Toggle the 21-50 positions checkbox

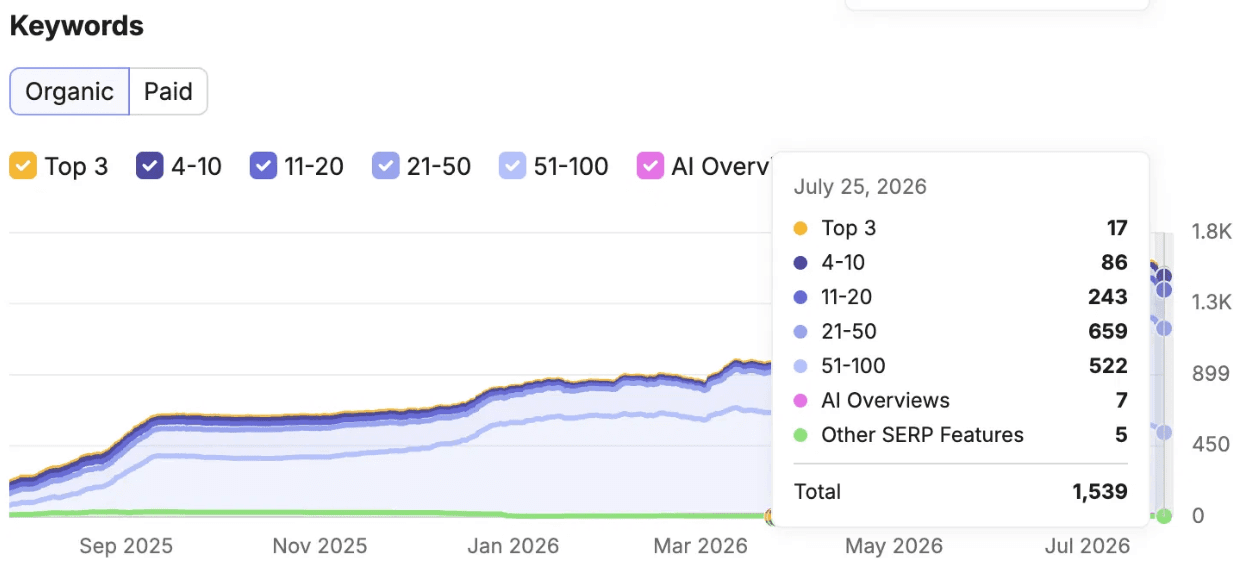[x=386, y=166]
